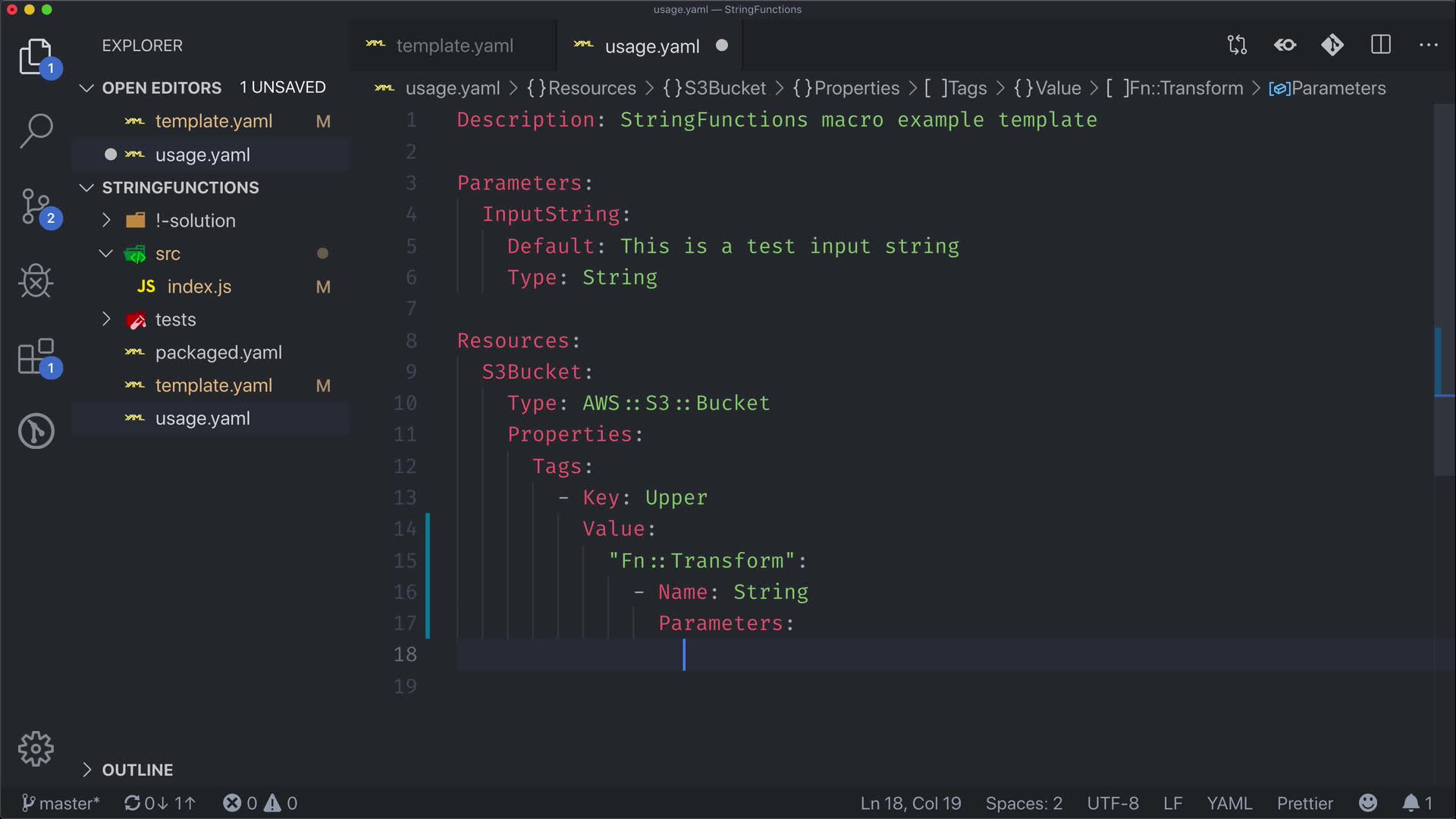Open the Debug view bug icon
The image size is (1456, 819).
36,281
